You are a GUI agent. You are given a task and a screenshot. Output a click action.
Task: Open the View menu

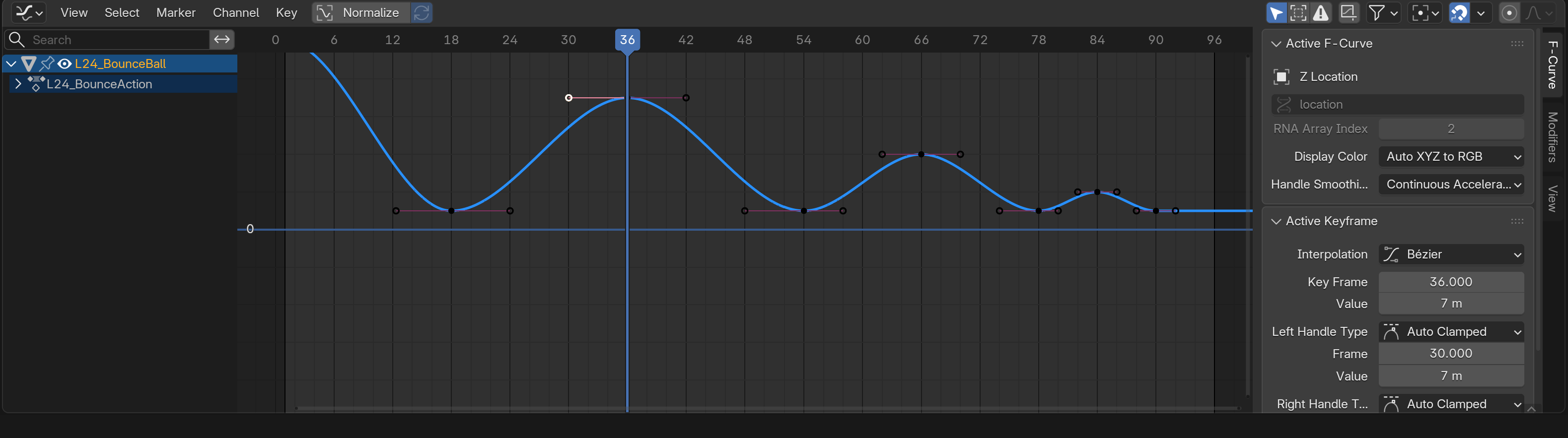click(74, 12)
